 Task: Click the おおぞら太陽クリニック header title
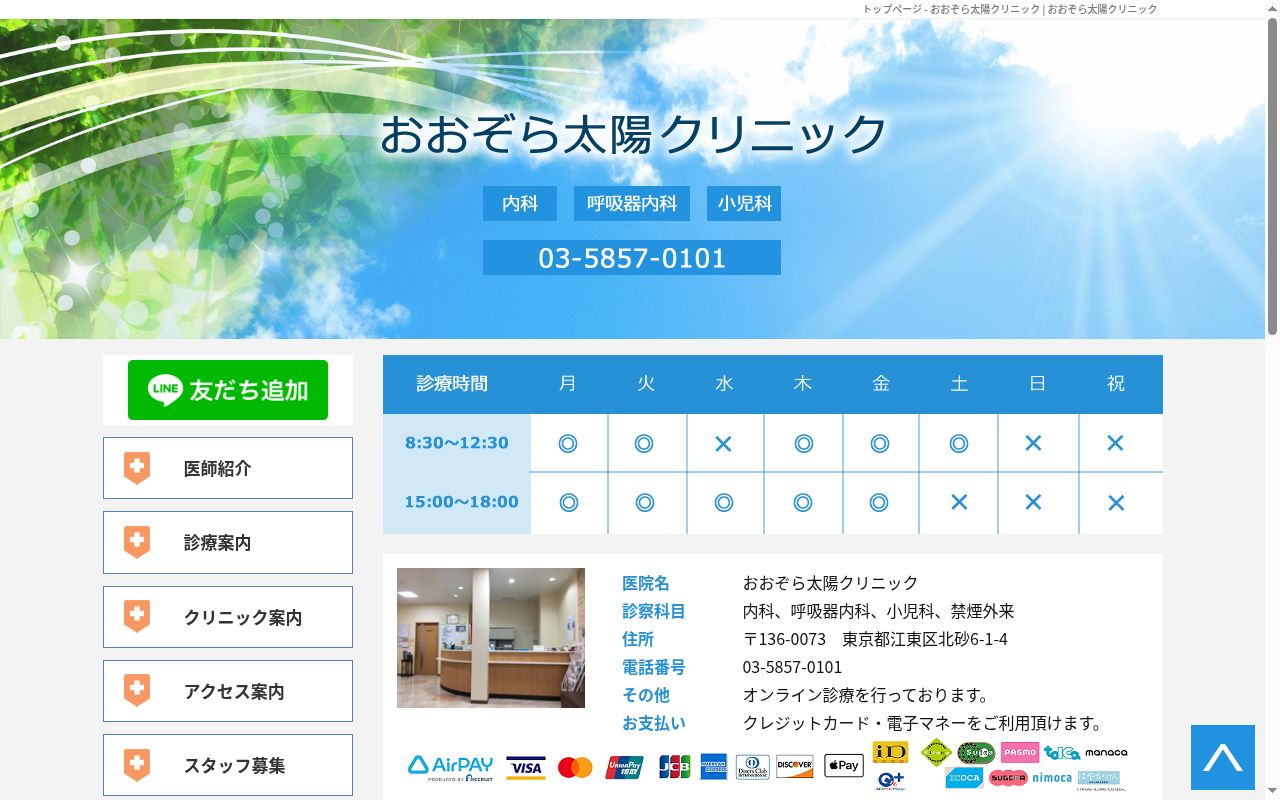click(633, 134)
